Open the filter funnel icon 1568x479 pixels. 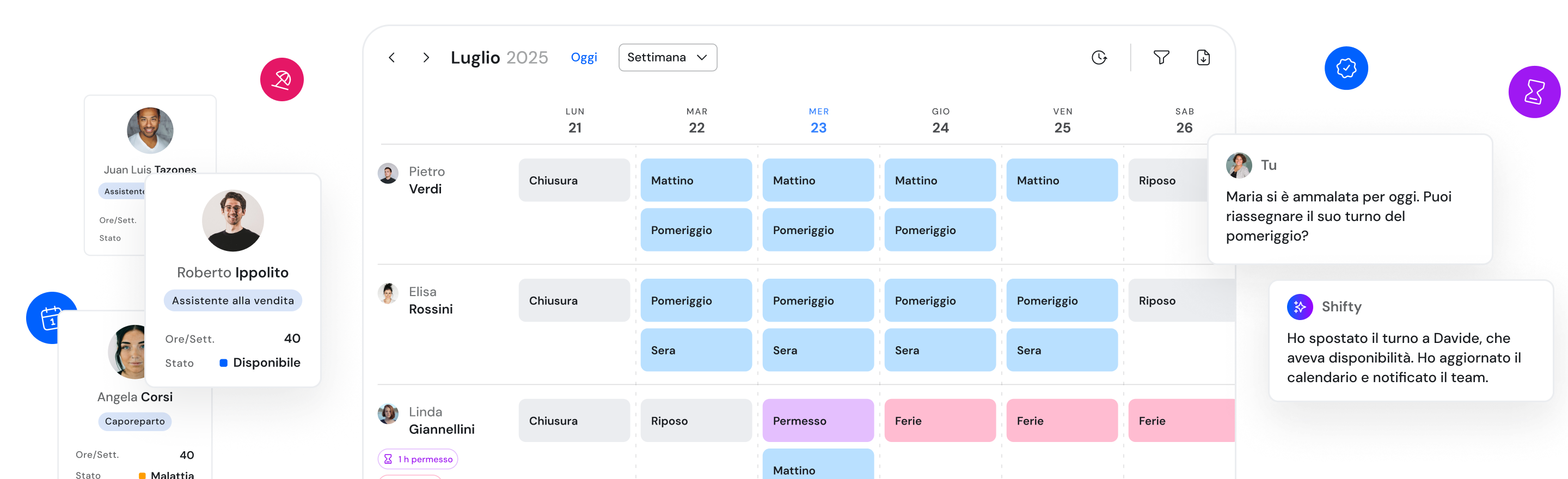tap(1161, 57)
